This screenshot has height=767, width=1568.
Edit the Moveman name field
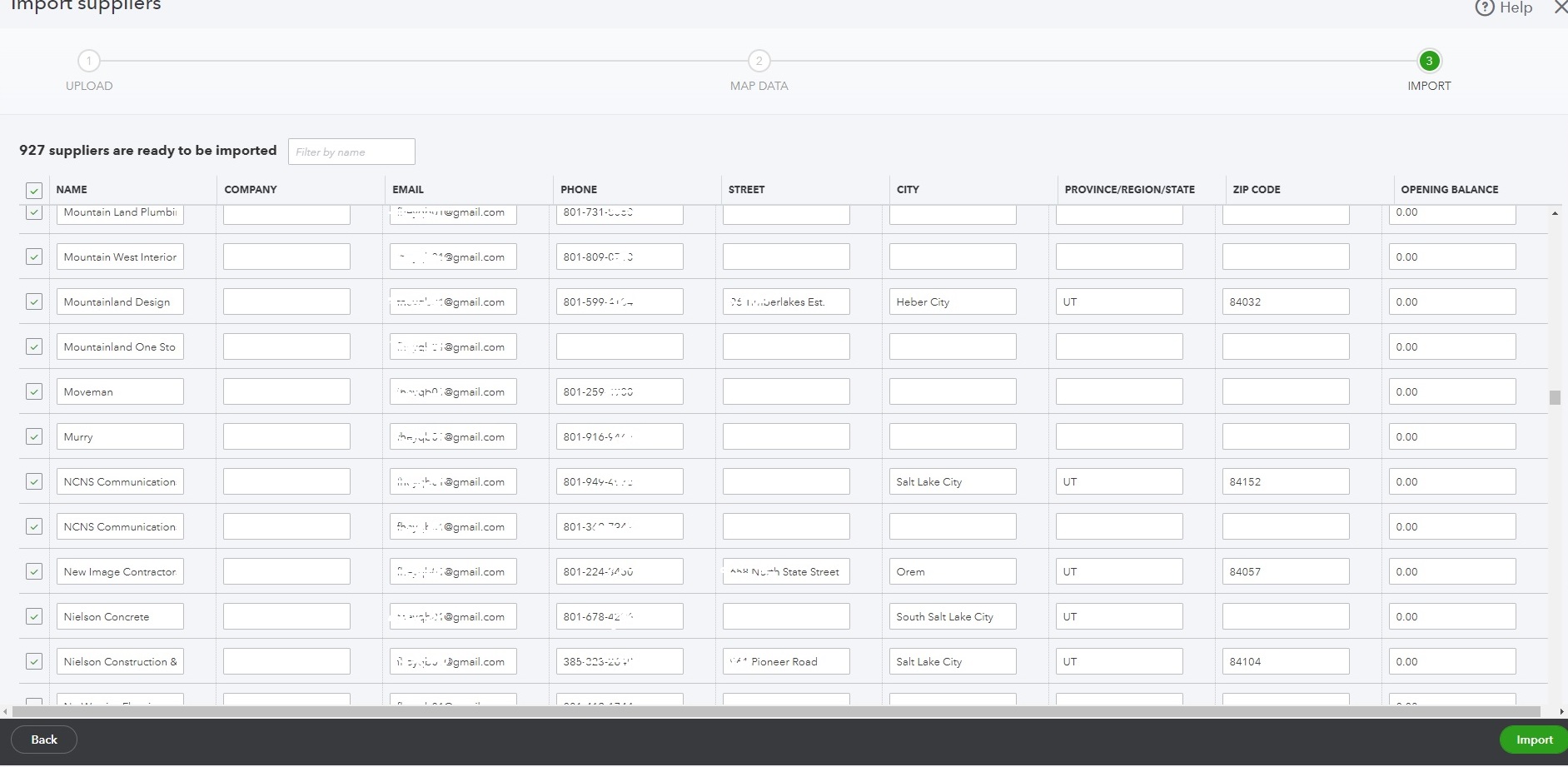click(120, 391)
